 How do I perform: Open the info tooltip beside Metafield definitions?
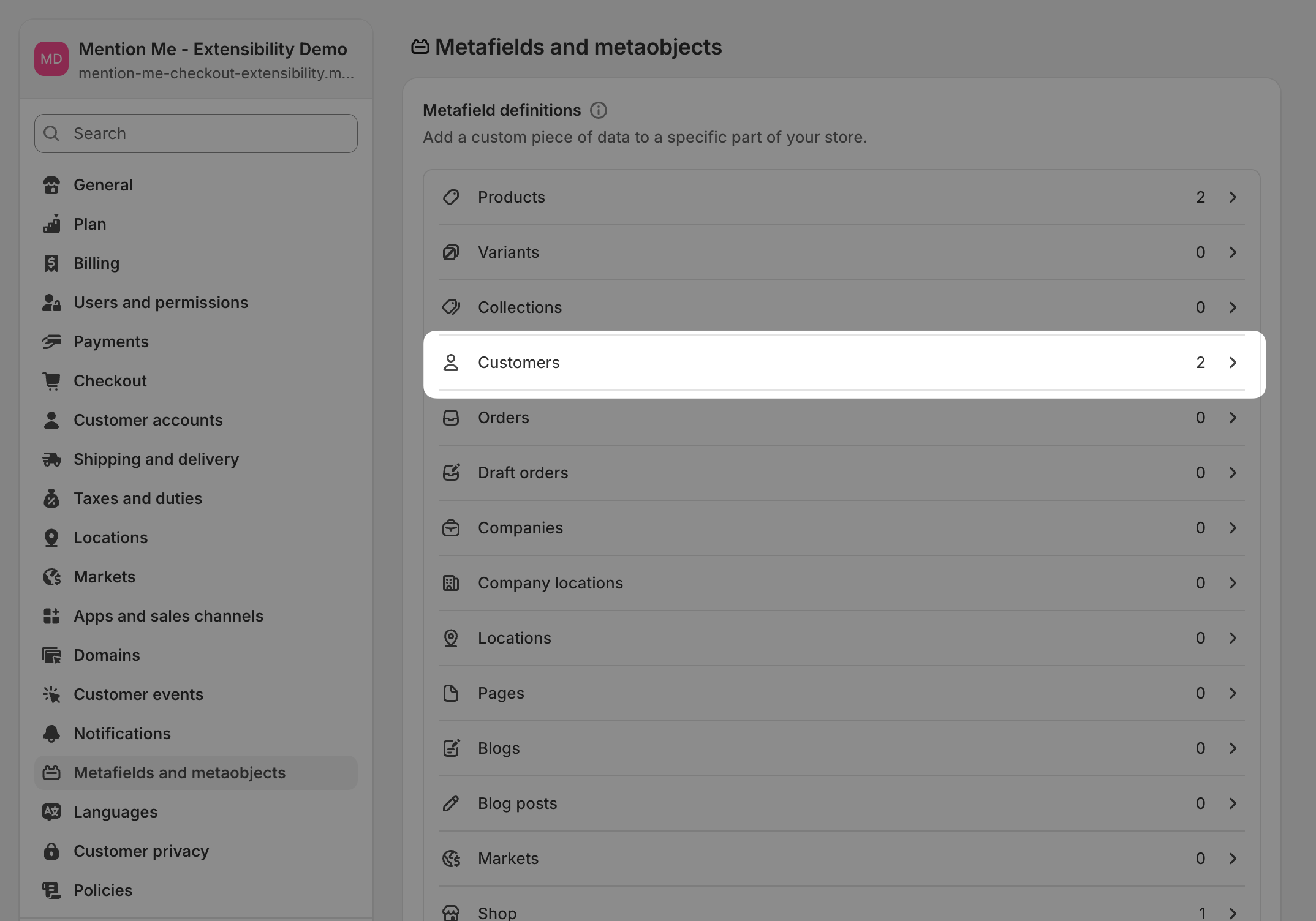(x=599, y=110)
